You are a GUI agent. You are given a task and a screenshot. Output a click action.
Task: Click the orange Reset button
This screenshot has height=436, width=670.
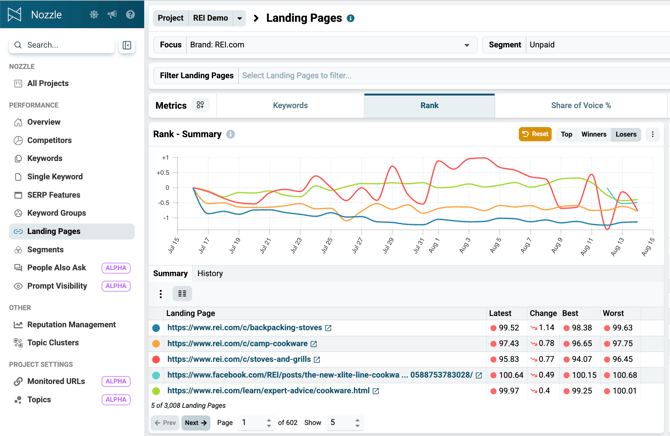(535, 134)
